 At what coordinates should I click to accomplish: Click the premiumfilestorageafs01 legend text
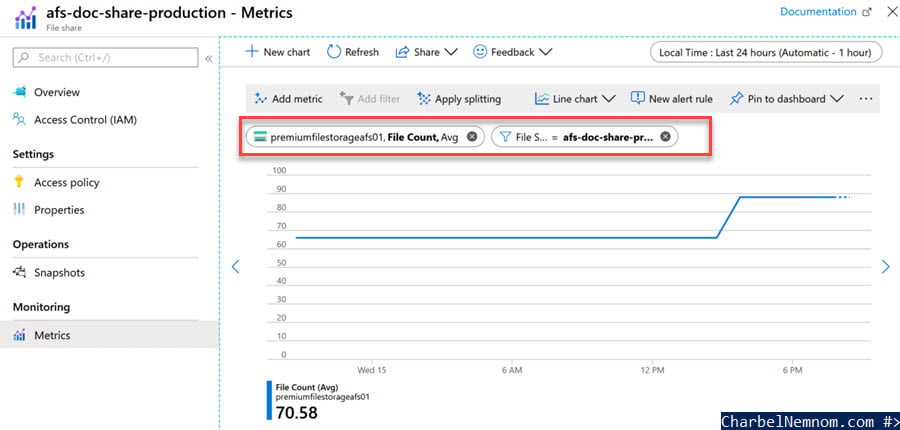[322, 397]
